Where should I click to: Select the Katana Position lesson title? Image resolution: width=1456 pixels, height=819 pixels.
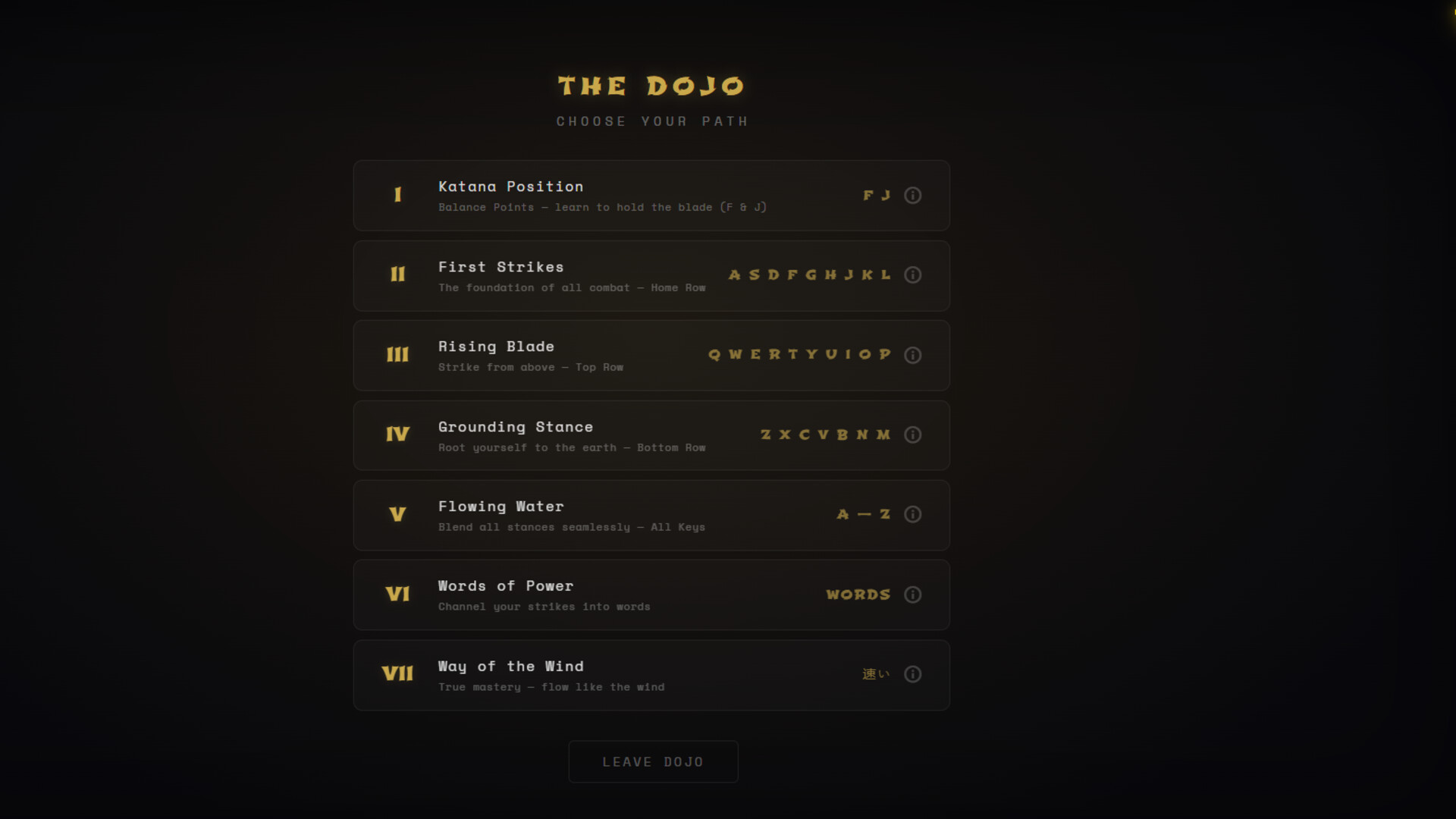tap(510, 187)
